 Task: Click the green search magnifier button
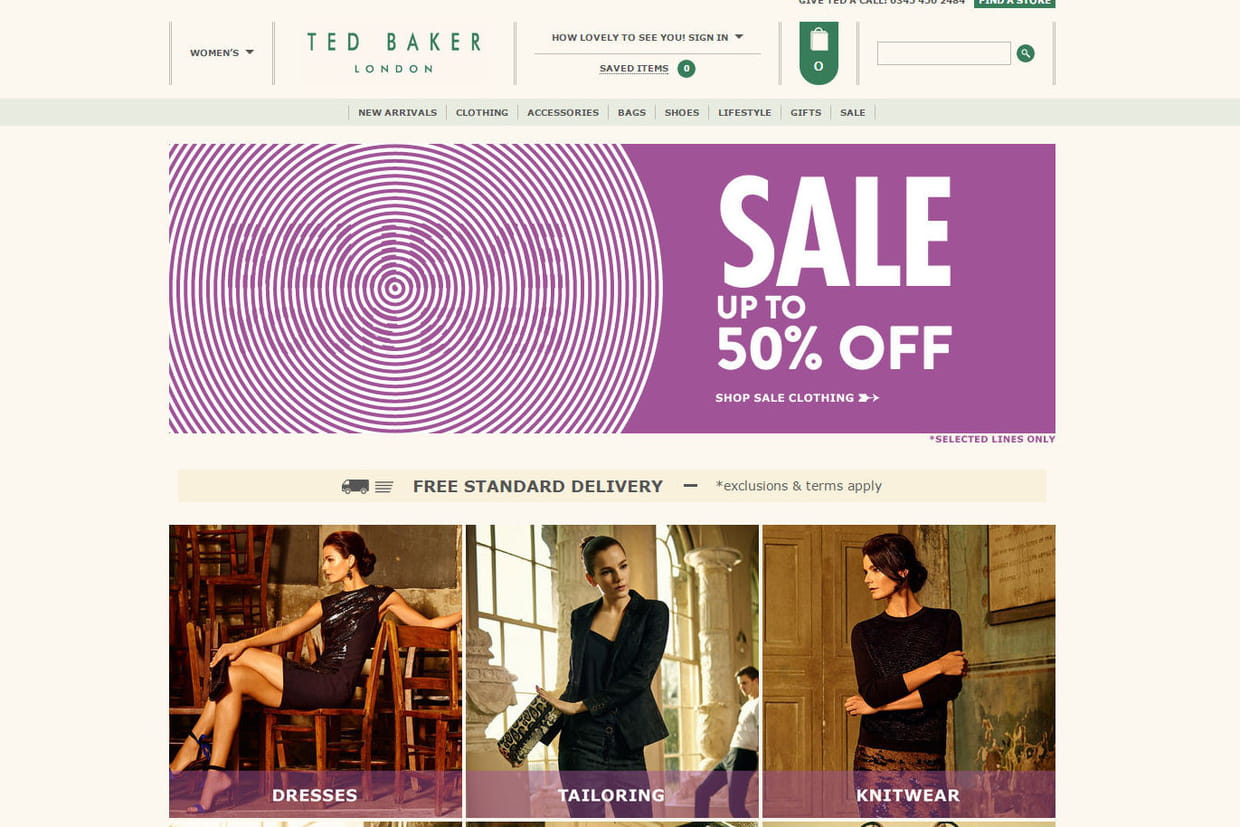tap(1025, 53)
